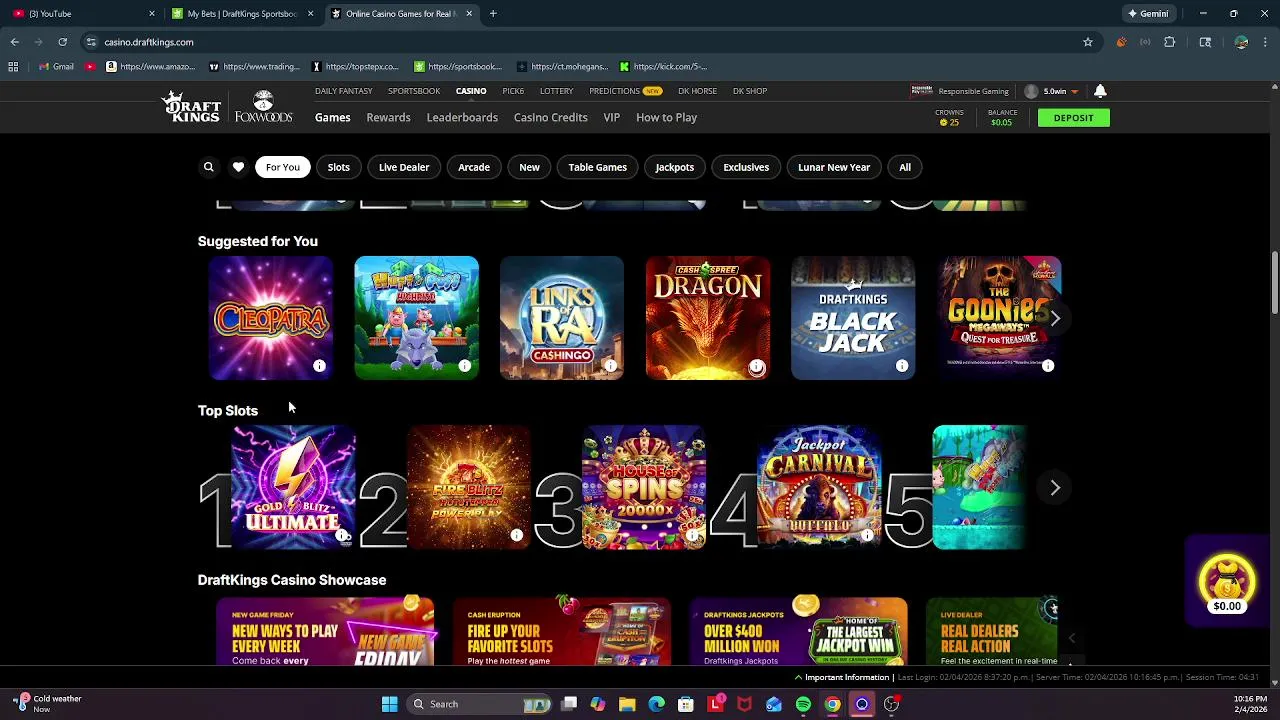Open the Leaderboards menu
Screen dimensions: 1280x720
coord(462,118)
